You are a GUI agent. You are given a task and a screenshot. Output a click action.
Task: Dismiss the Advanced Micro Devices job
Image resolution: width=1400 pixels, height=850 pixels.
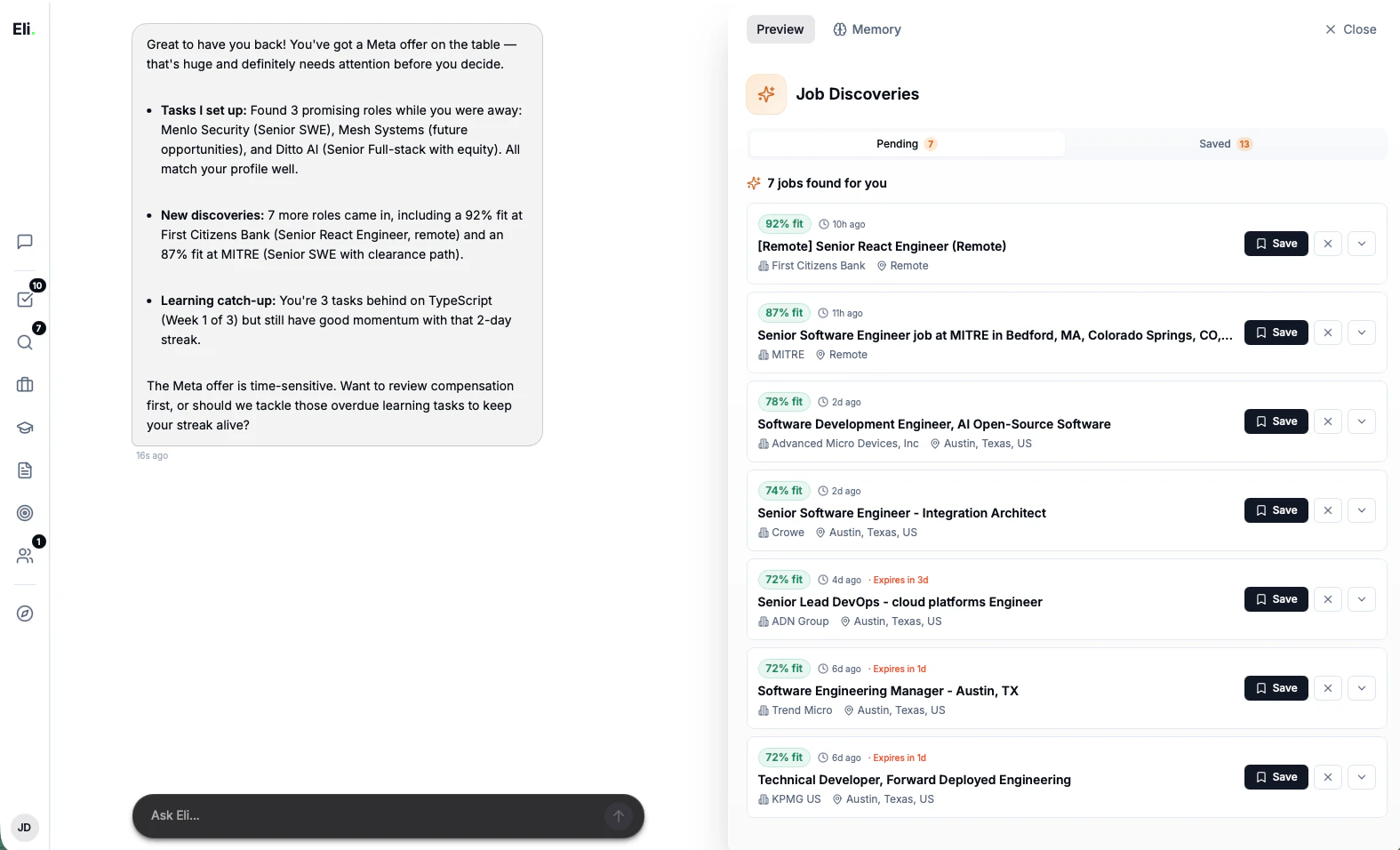[1327, 421]
